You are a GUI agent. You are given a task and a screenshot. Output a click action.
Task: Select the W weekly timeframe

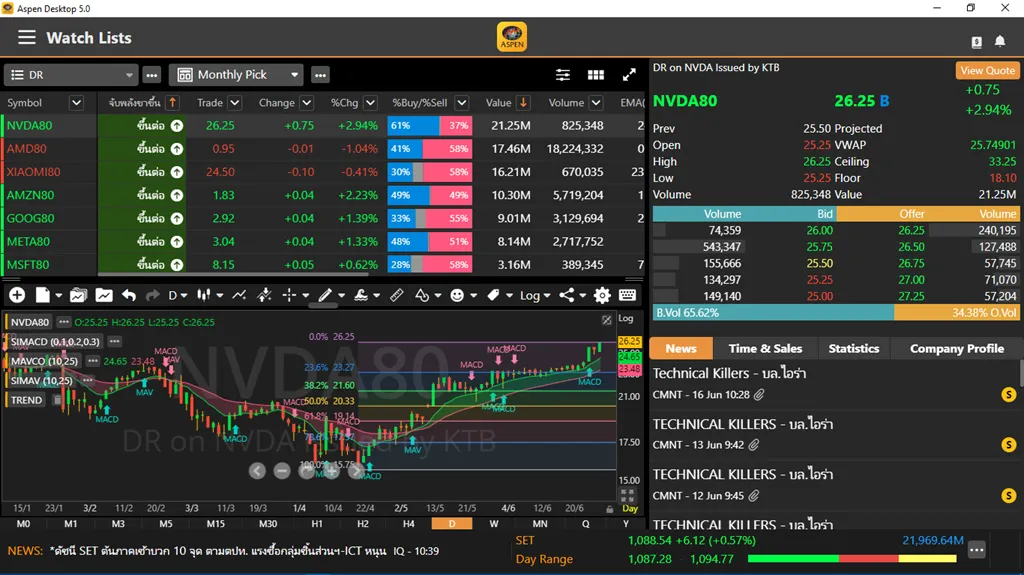point(494,524)
